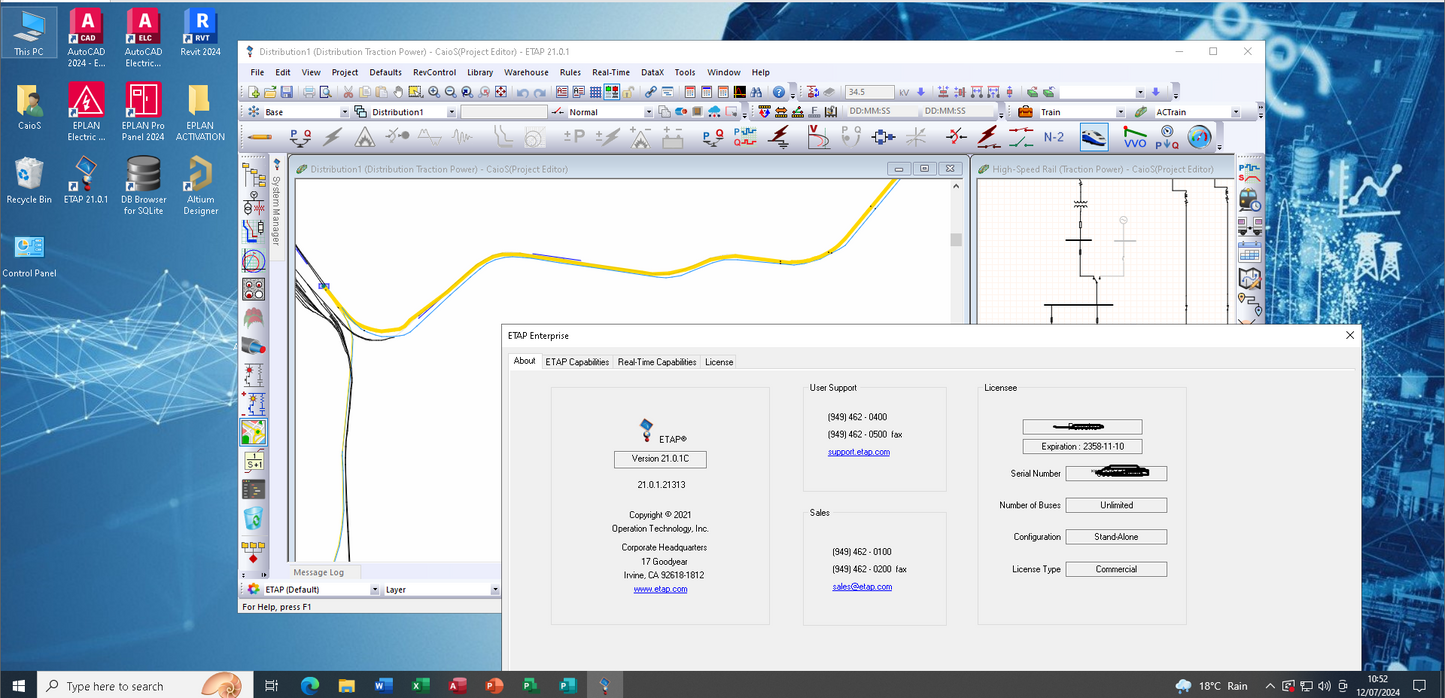Click the Zoom Out magnifier icon
This screenshot has width=1445, height=698.
449,92
